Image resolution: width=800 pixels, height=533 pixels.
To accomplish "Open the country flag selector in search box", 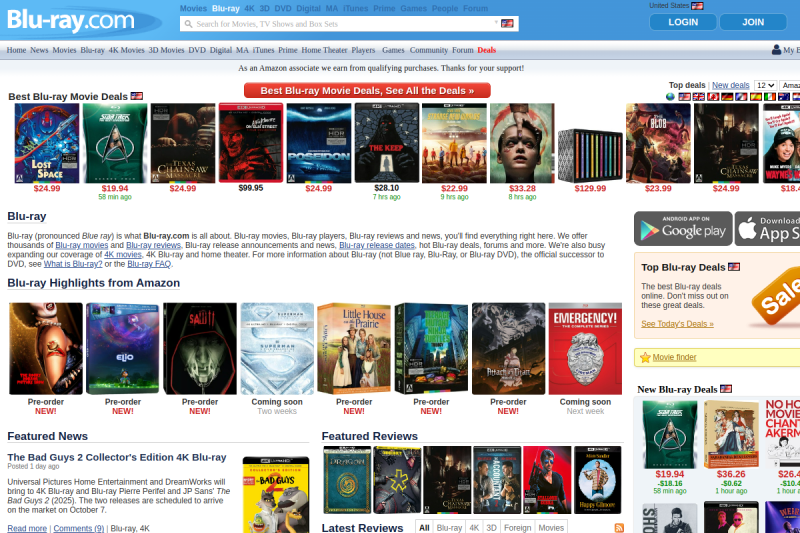I will tap(507, 23).
